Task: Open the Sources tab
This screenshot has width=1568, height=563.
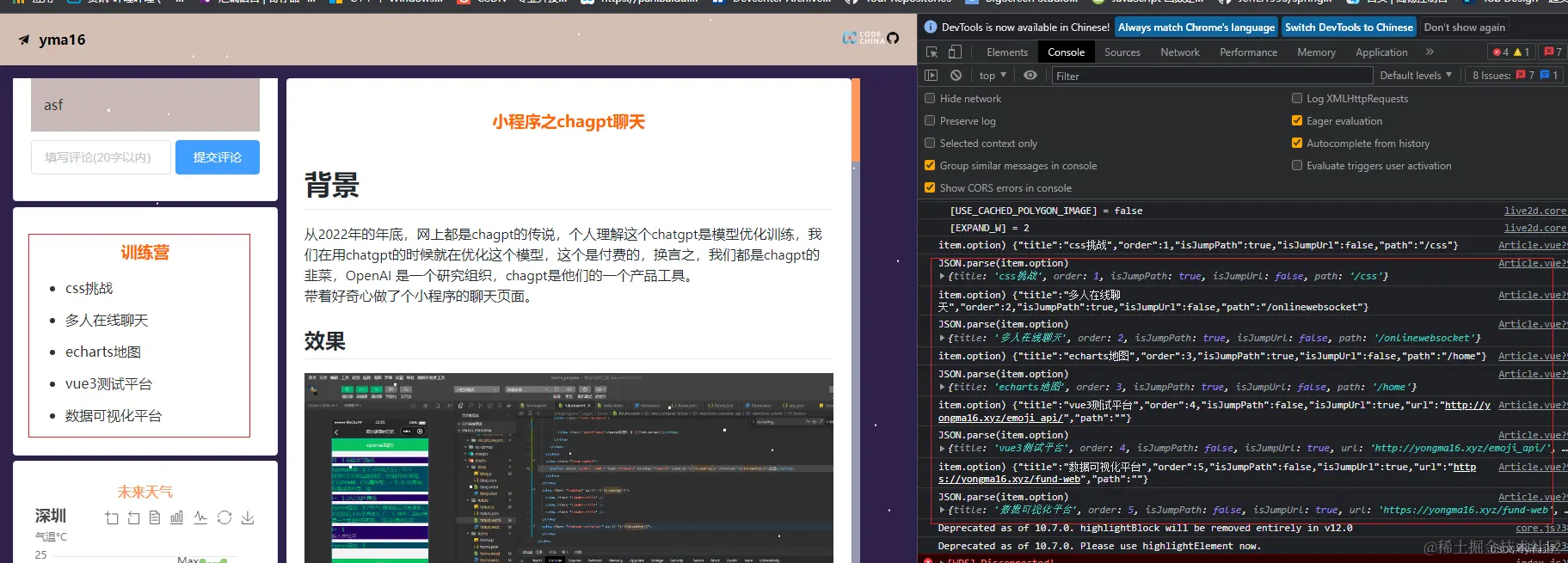Action: 1122,52
